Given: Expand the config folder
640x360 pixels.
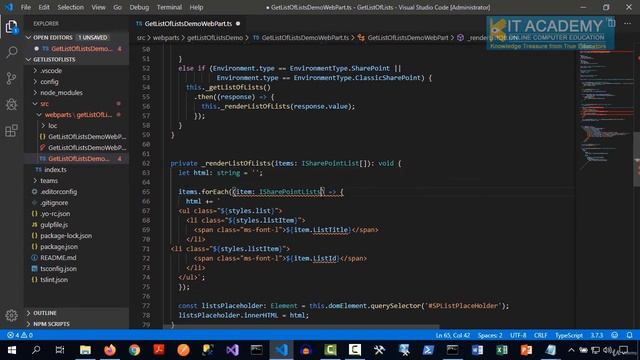Looking at the screenshot, I should [x=49, y=82].
